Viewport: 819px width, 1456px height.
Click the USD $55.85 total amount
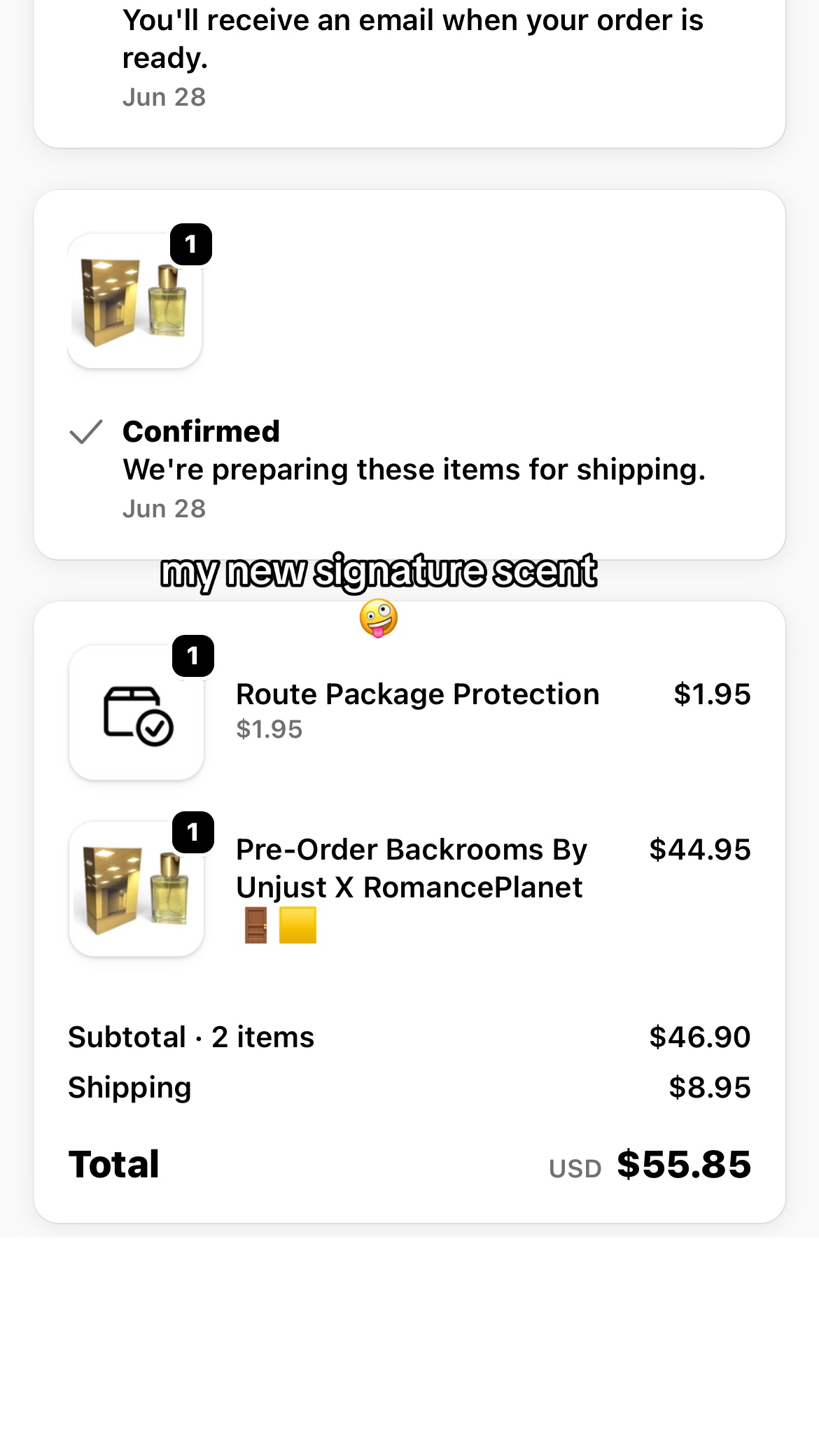(x=650, y=1165)
